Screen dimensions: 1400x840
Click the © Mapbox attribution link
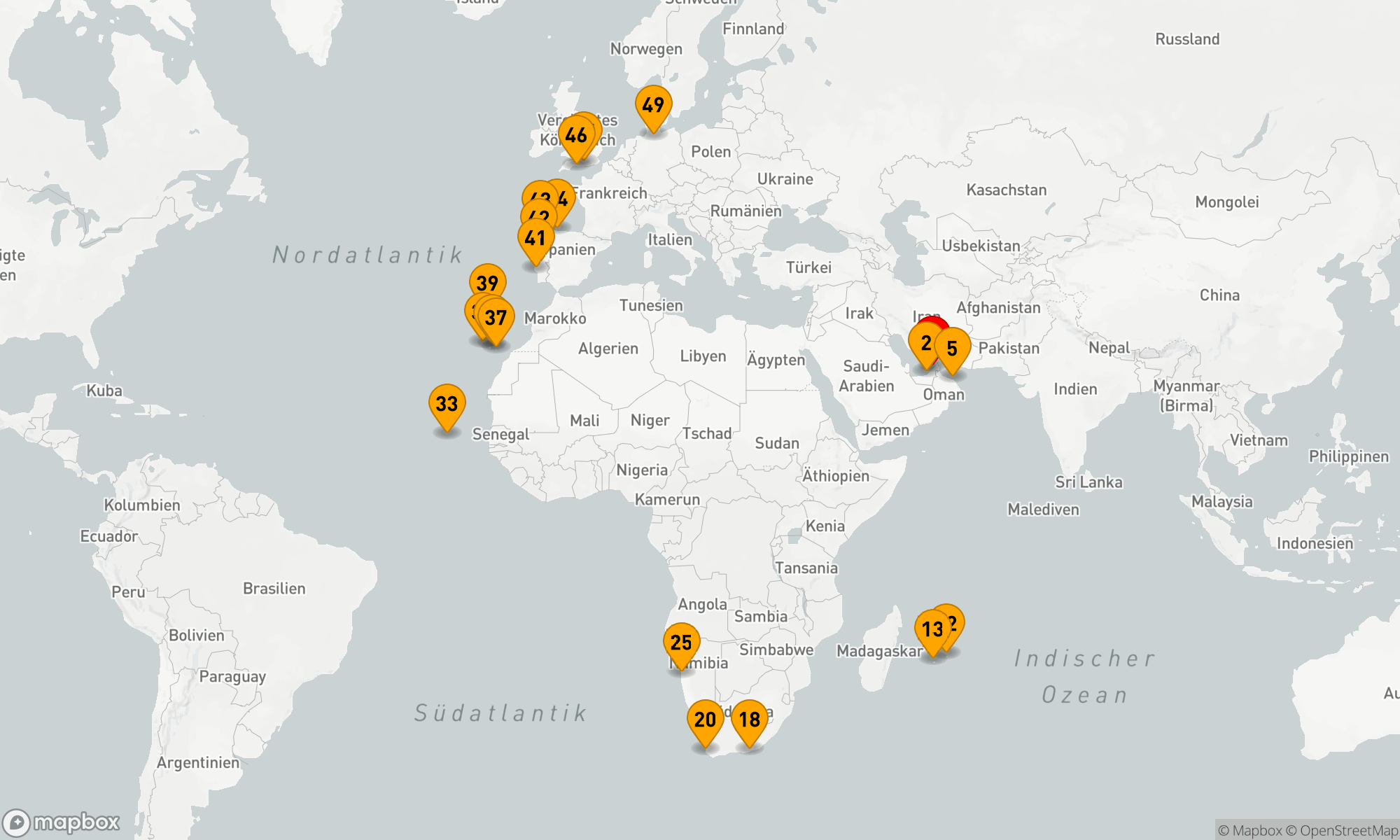1249,831
